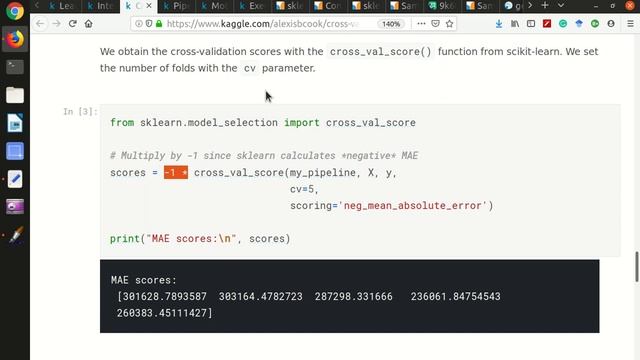Open the blue graduation-cap extension
The image size is (640, 360).
(x=579, y=24)
